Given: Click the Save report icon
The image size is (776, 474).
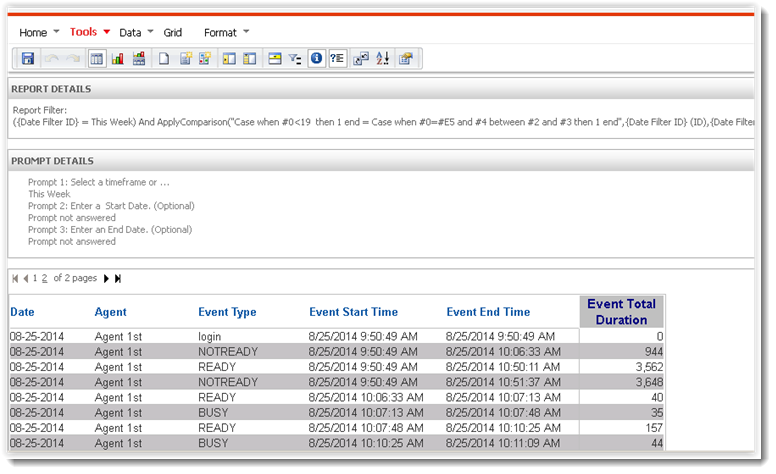Looking at the screenshot, I should pyautogui.click(x=28, y=59).
